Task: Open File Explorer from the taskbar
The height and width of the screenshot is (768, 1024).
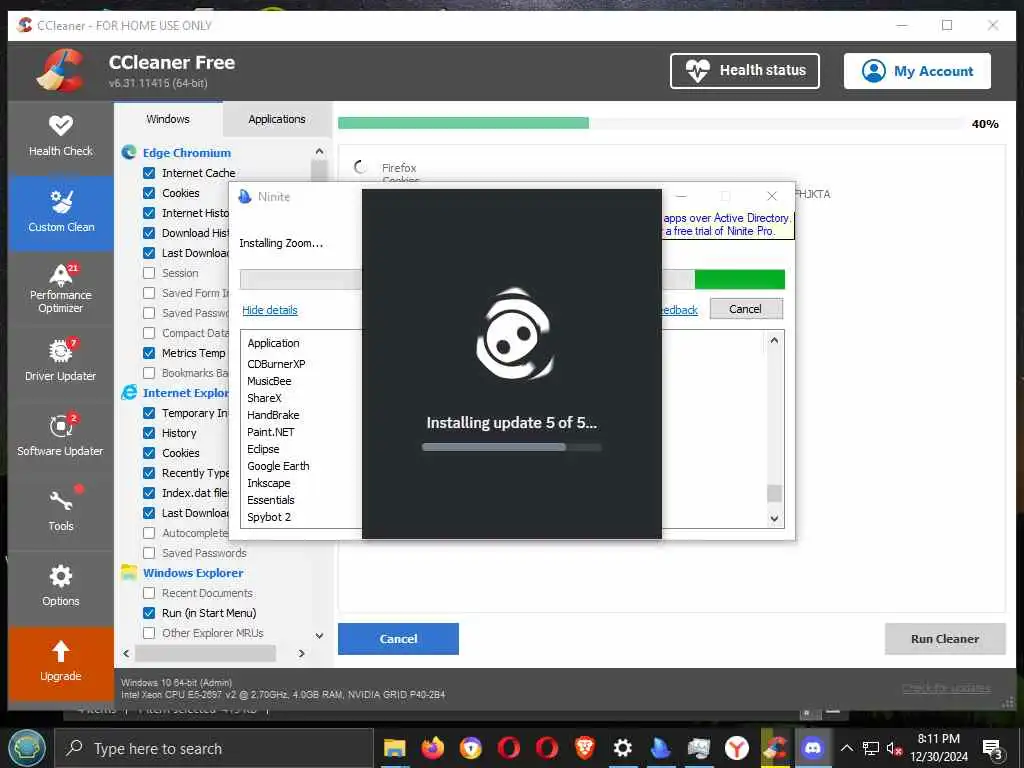Action: pos(394,748)
